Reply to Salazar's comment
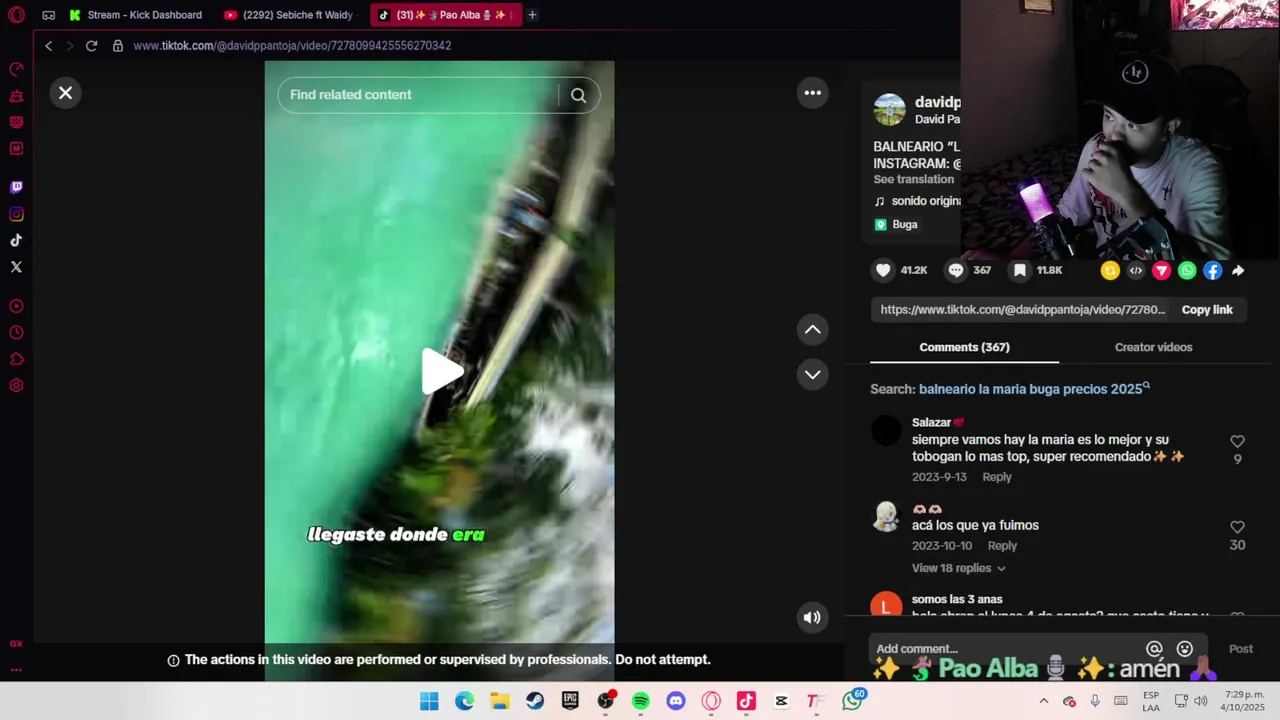 997,477
